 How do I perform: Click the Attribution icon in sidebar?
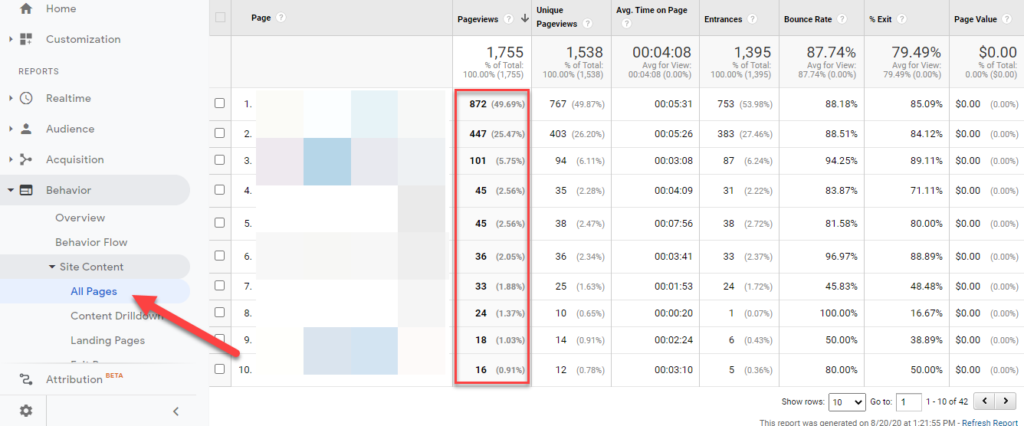(x=26, y=379)
